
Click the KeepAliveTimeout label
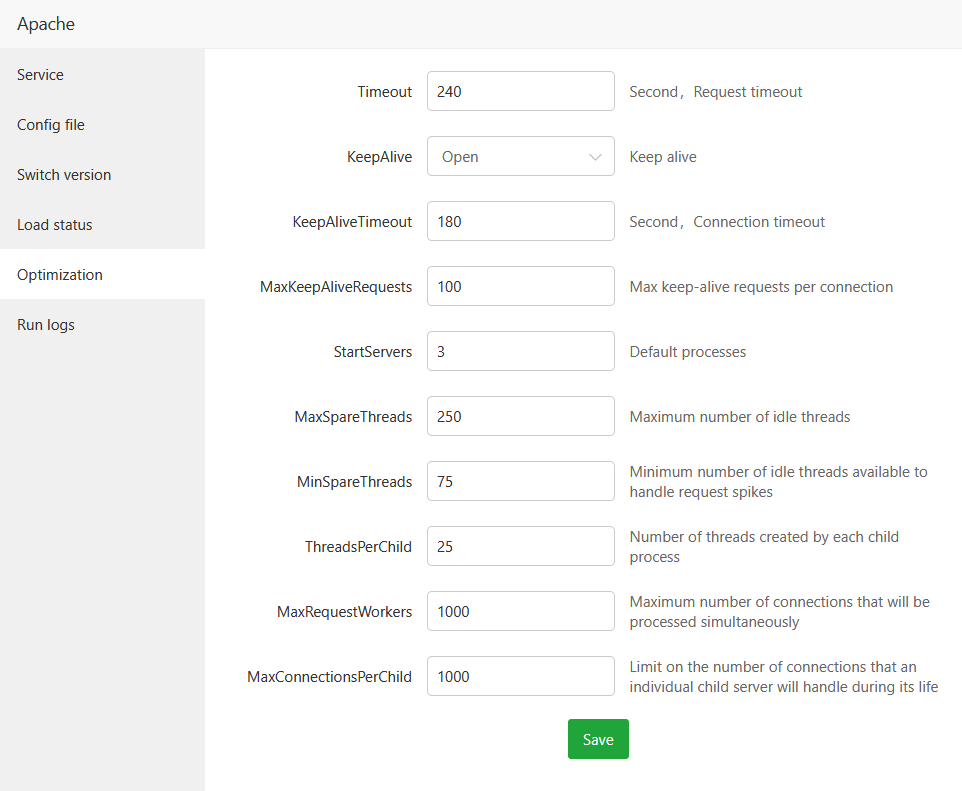pos(352,222)
